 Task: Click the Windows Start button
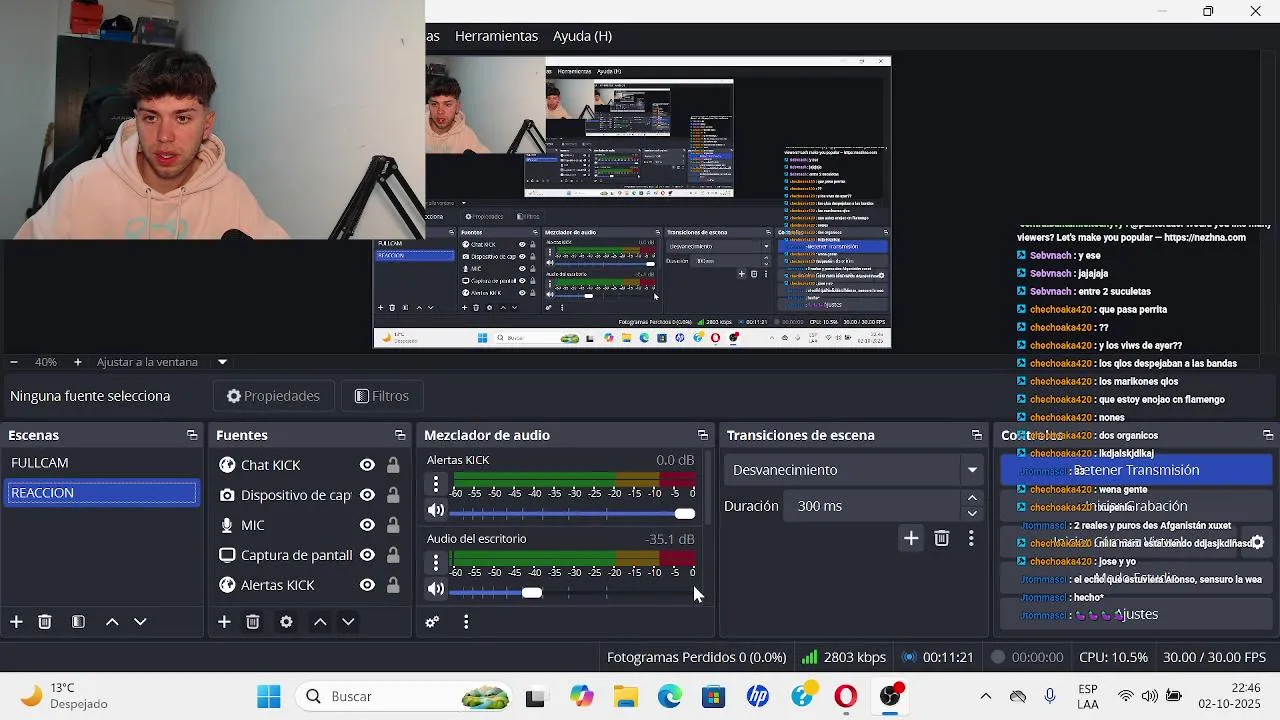(x=269, y=696)
